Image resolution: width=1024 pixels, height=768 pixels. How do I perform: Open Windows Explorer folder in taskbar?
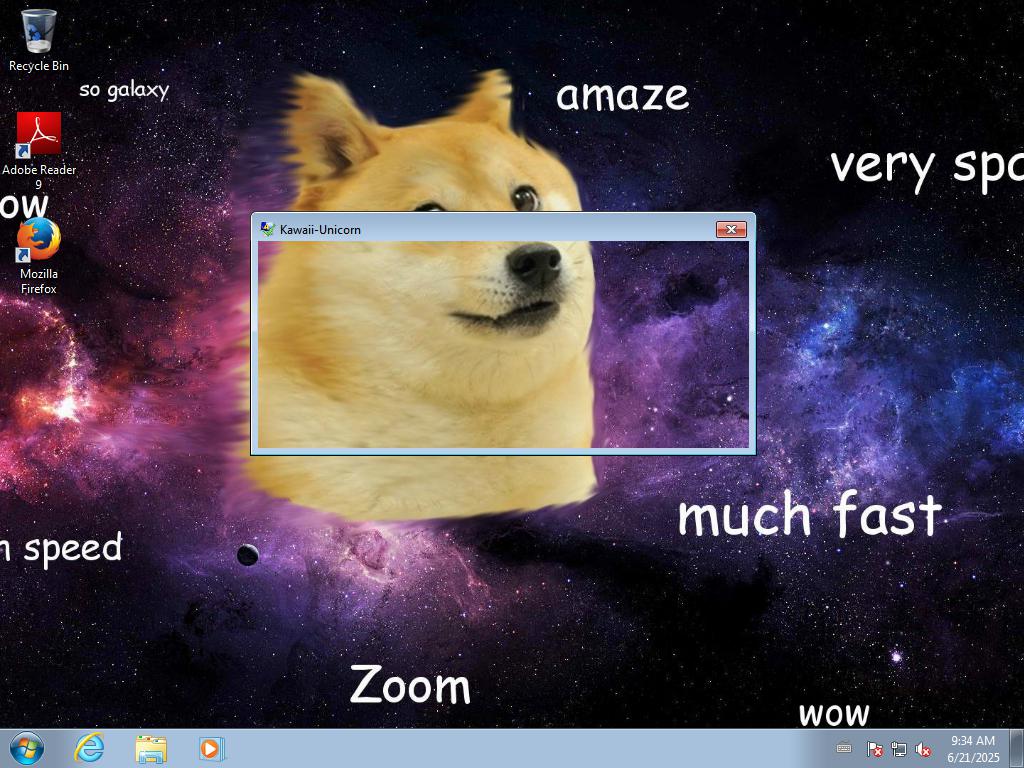pos(151,749)
